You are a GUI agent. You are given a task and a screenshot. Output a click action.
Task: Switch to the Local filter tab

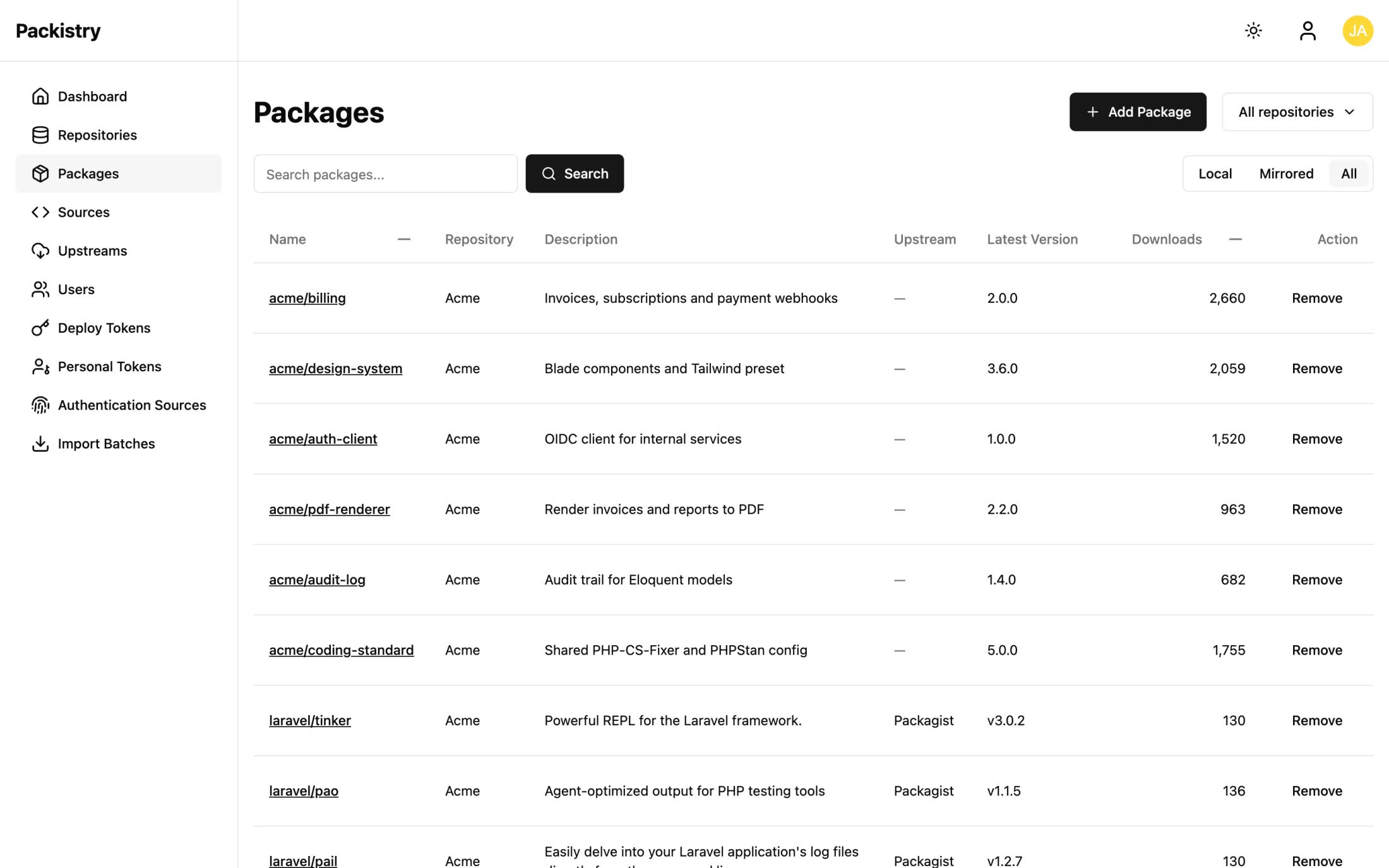pyautogui.click(x=1215, y=173)
